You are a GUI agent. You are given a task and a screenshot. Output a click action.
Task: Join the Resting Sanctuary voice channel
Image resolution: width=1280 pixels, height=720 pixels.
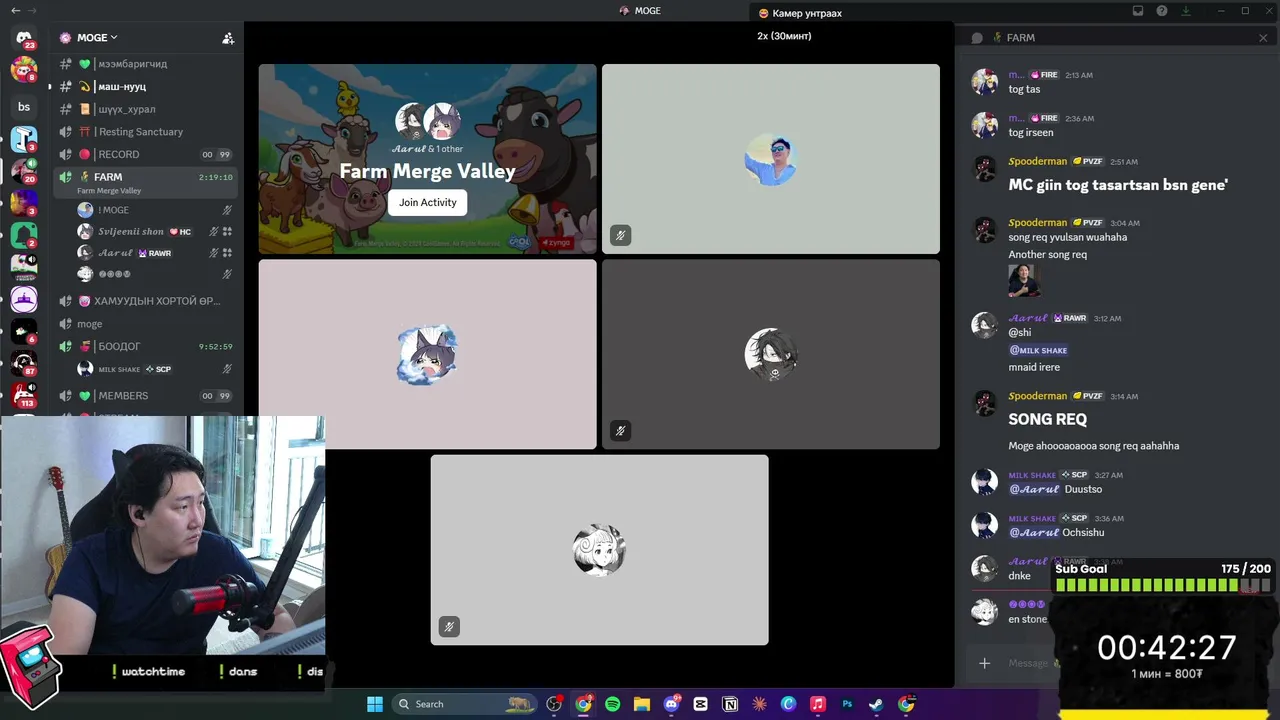[146, 132]
